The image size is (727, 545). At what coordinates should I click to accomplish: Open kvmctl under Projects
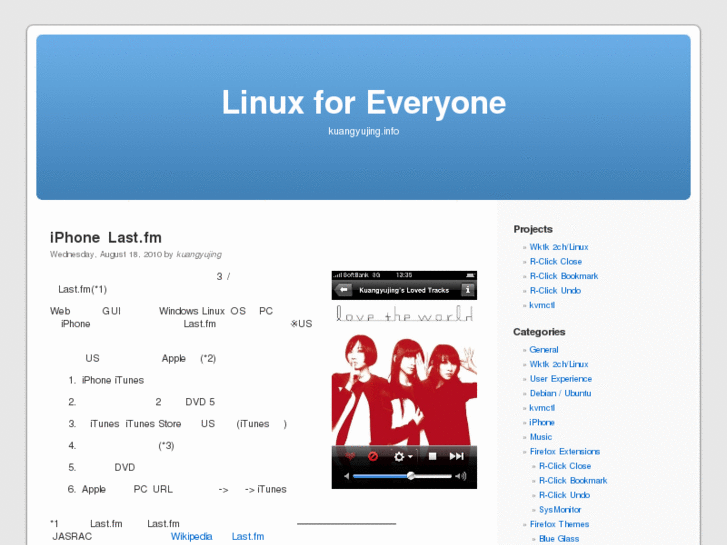pos(542,305)
